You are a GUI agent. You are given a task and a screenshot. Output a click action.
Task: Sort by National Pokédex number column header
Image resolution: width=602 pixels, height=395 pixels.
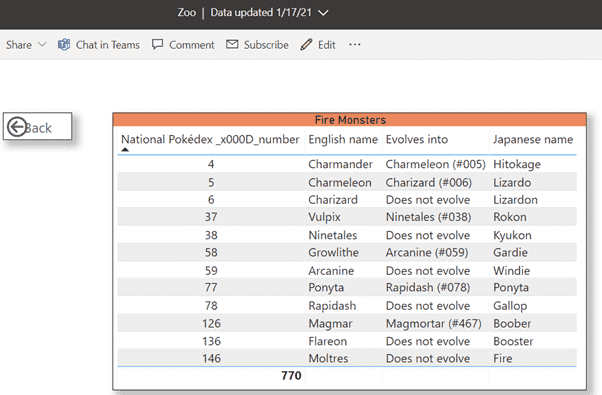[210, 139]
